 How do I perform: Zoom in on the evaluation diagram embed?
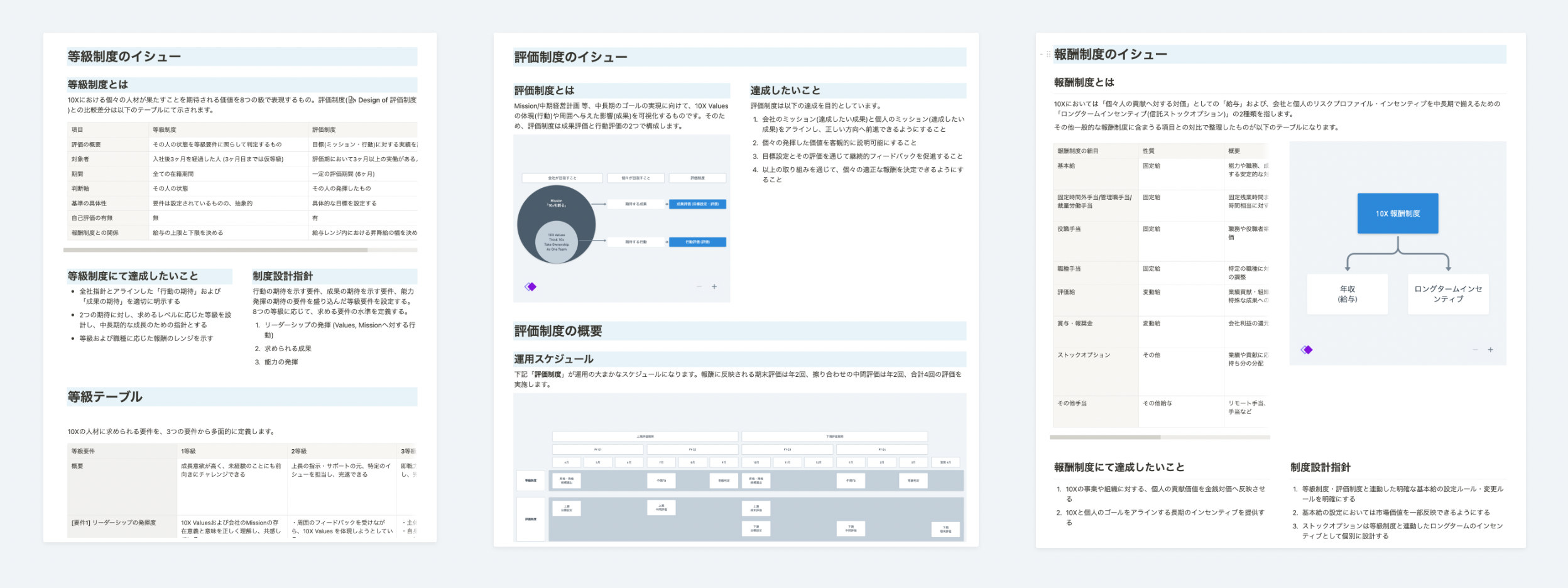tap(714, 286)
